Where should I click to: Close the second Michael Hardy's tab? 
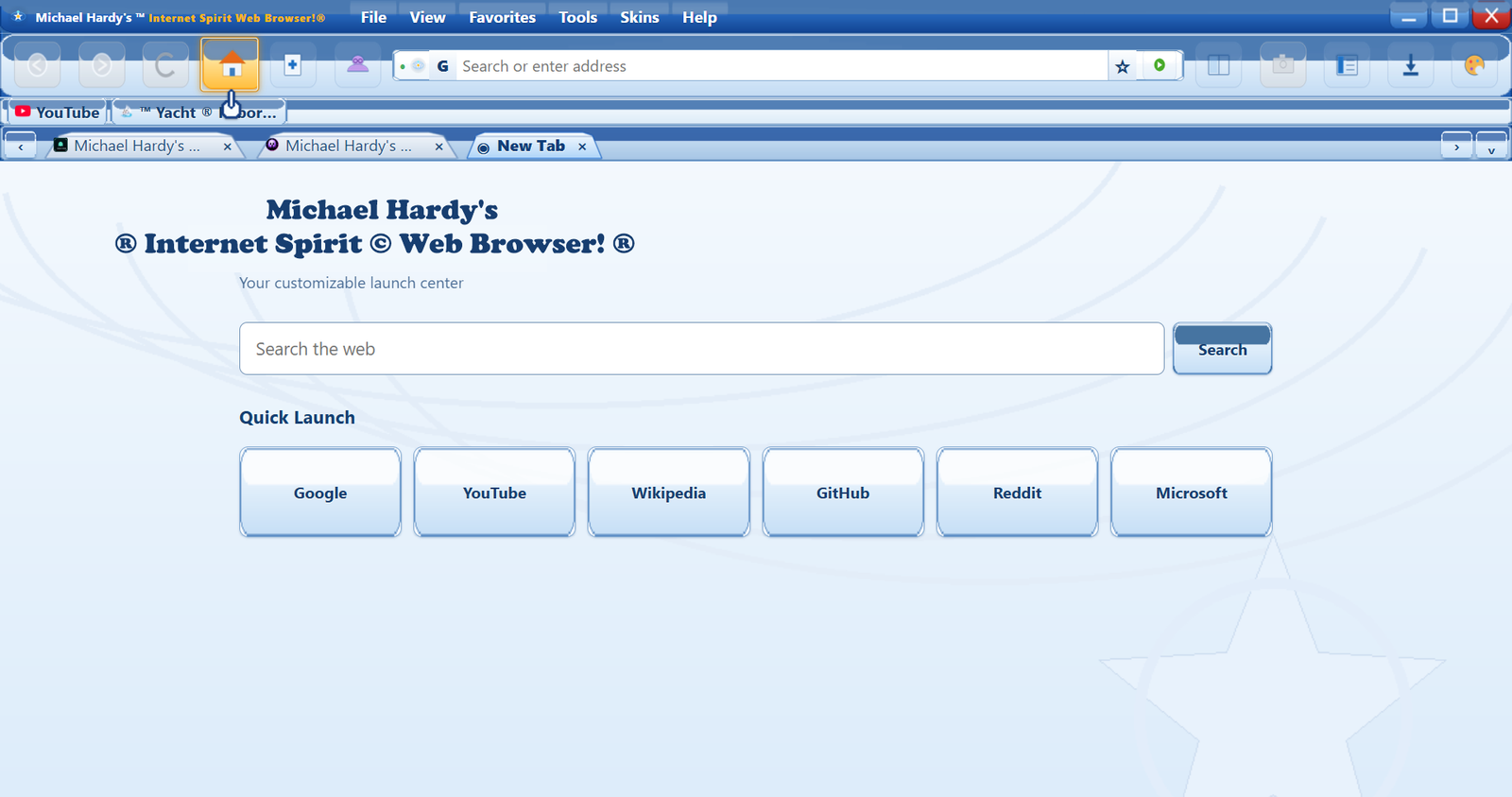(438, 147)
